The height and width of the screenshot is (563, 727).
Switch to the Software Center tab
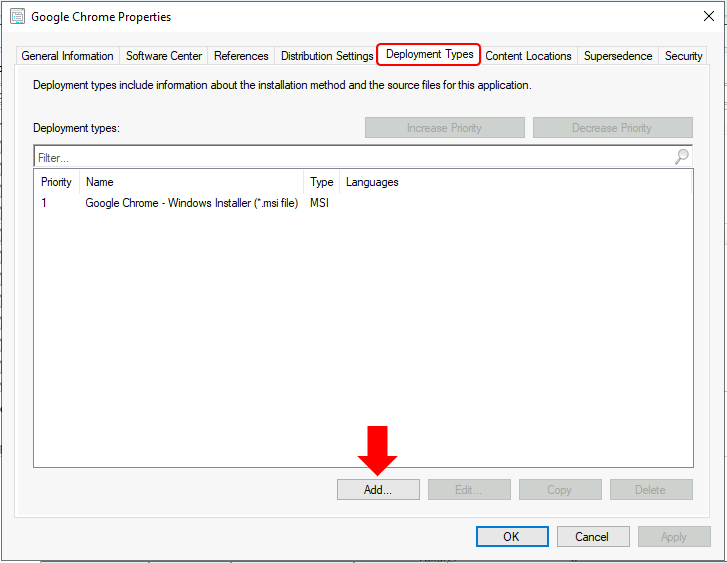point(164,56)
